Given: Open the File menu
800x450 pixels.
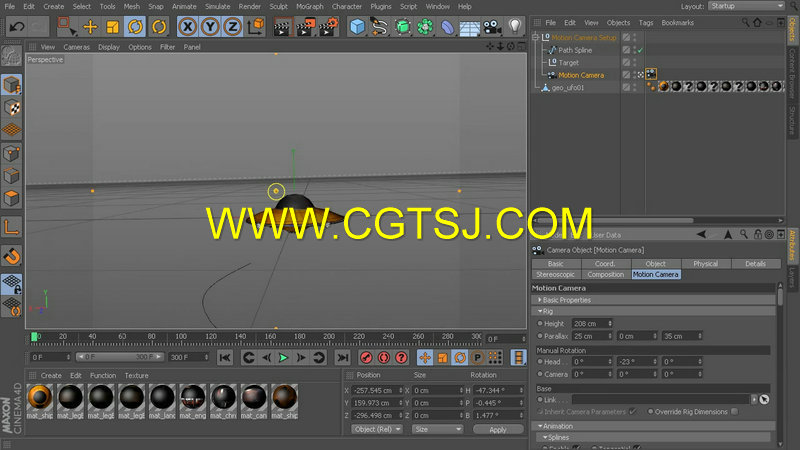Looking at the screenshot, I should [10, 7].
